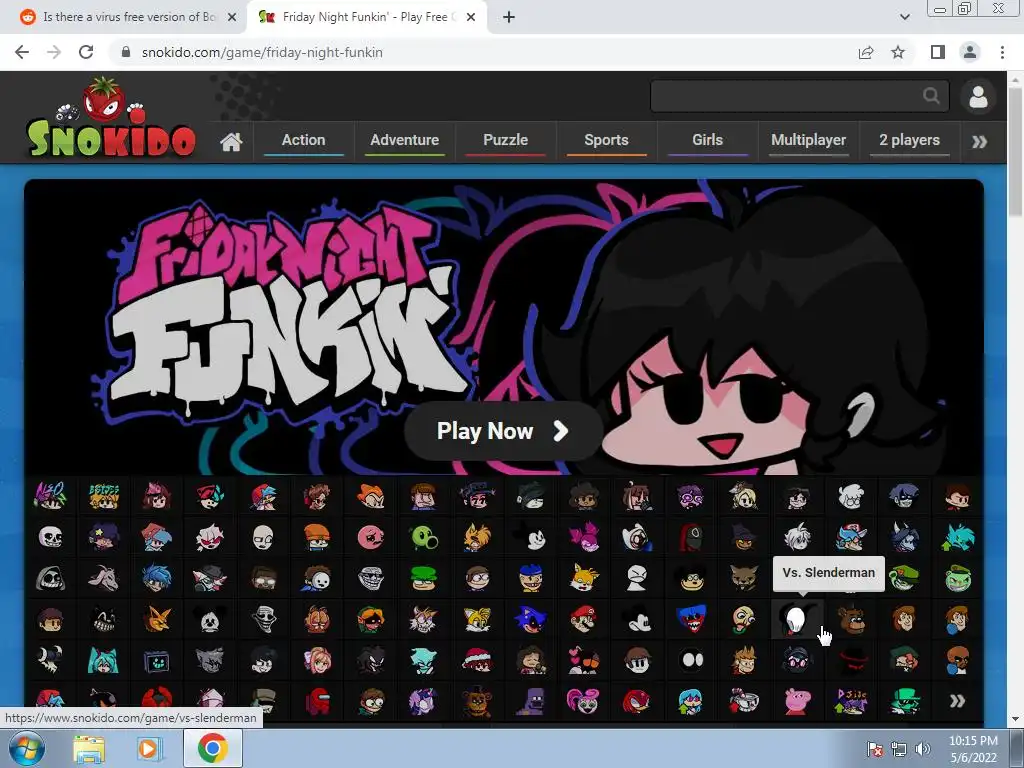Select the green Flippy bear icon

[x=957, y=578]
